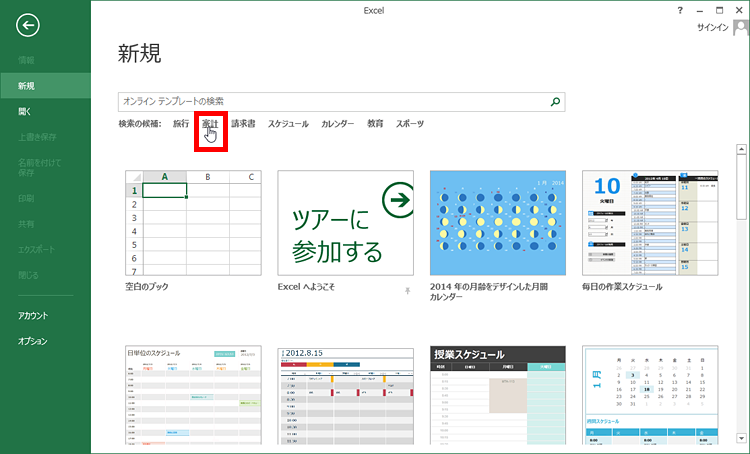Open the 2014 moon phase calendar template
Viewport: 750px width, 454px height.
497,223
